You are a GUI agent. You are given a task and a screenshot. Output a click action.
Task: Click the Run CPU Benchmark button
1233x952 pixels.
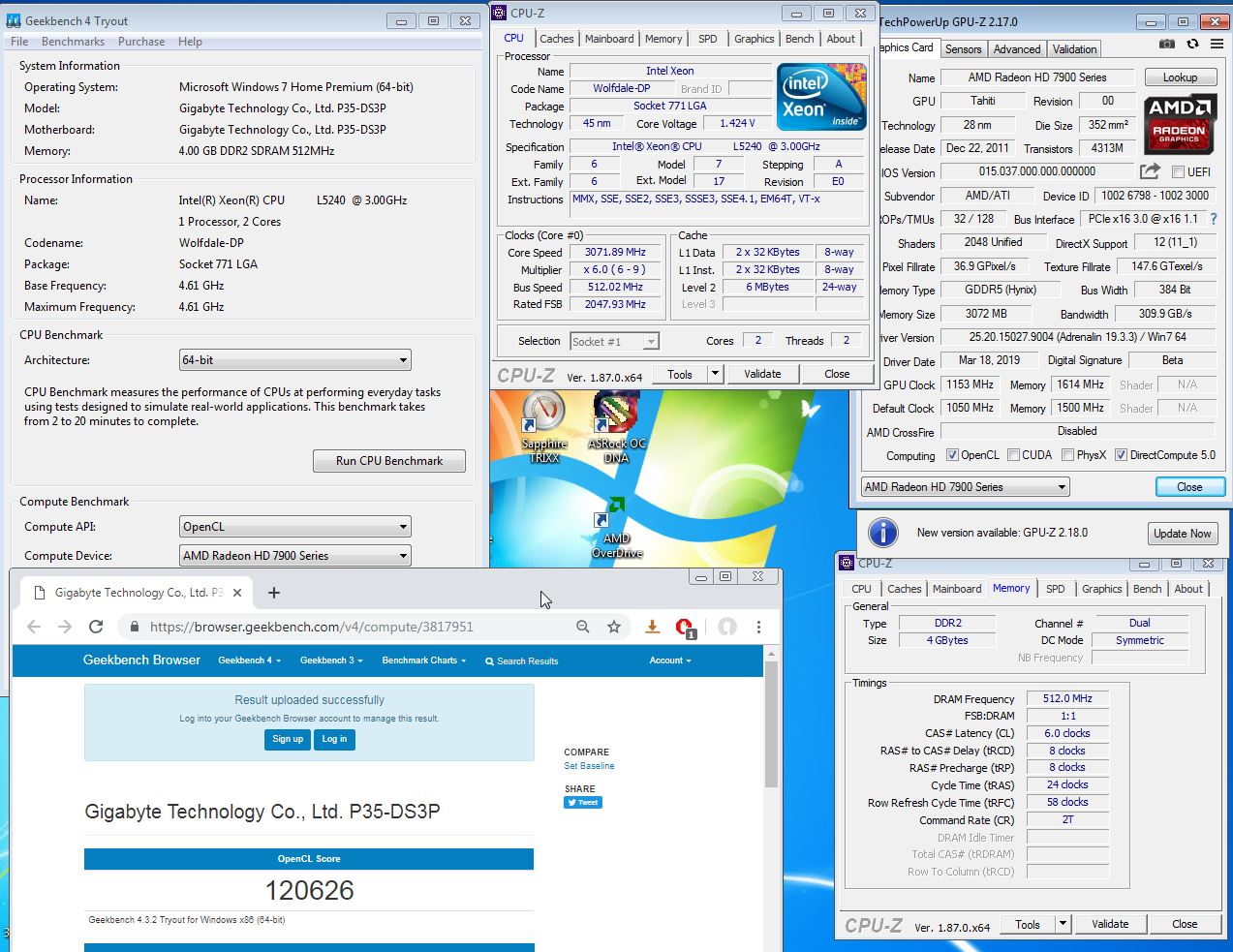point(389,461)
